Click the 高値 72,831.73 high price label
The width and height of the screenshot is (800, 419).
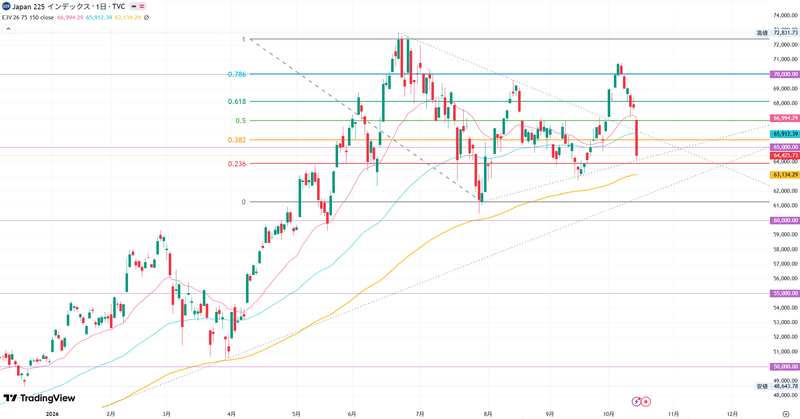[x=777, y=33]
